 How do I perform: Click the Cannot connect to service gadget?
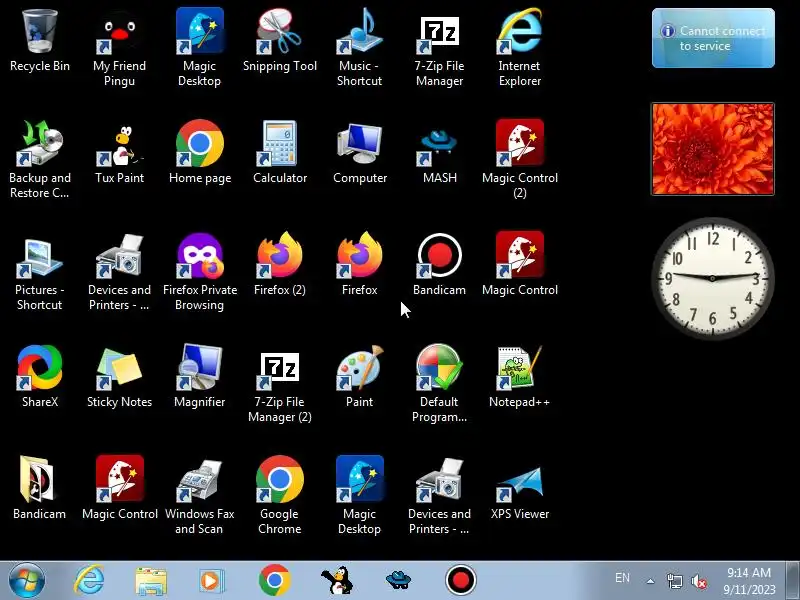click(713, 38)
